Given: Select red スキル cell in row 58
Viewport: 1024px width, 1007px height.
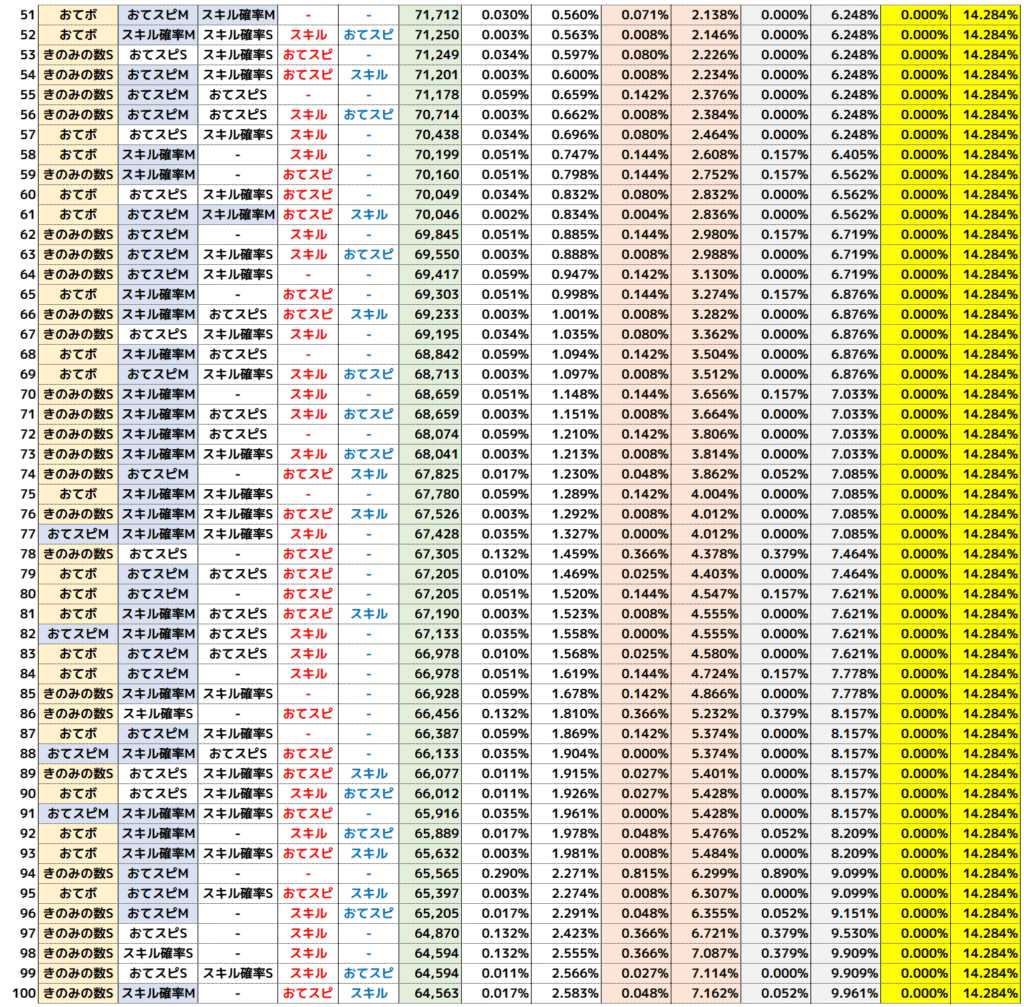Looking at the screenshot, I should pyautogui.click(x=307, y=155).
